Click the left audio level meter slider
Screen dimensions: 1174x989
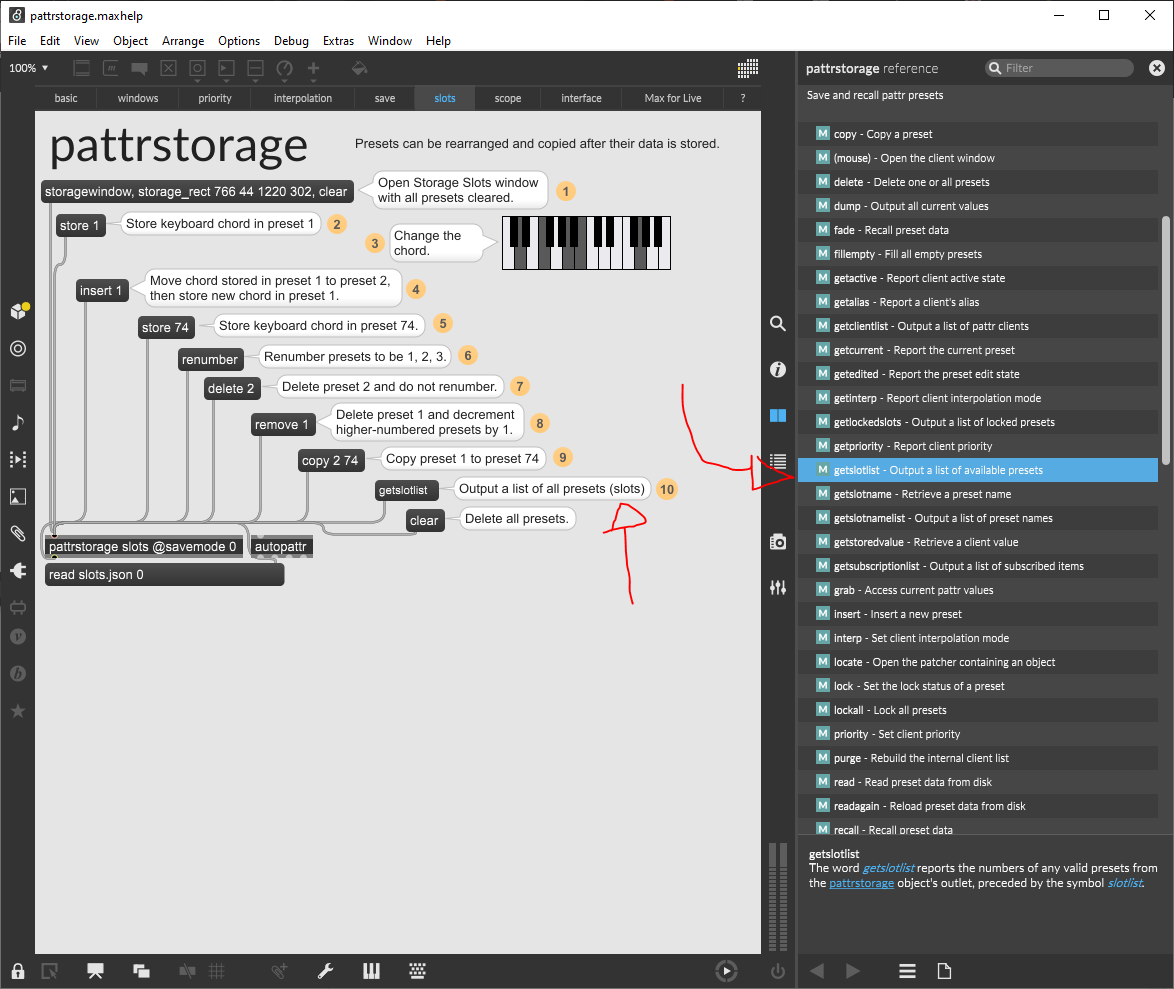(773, 897)
